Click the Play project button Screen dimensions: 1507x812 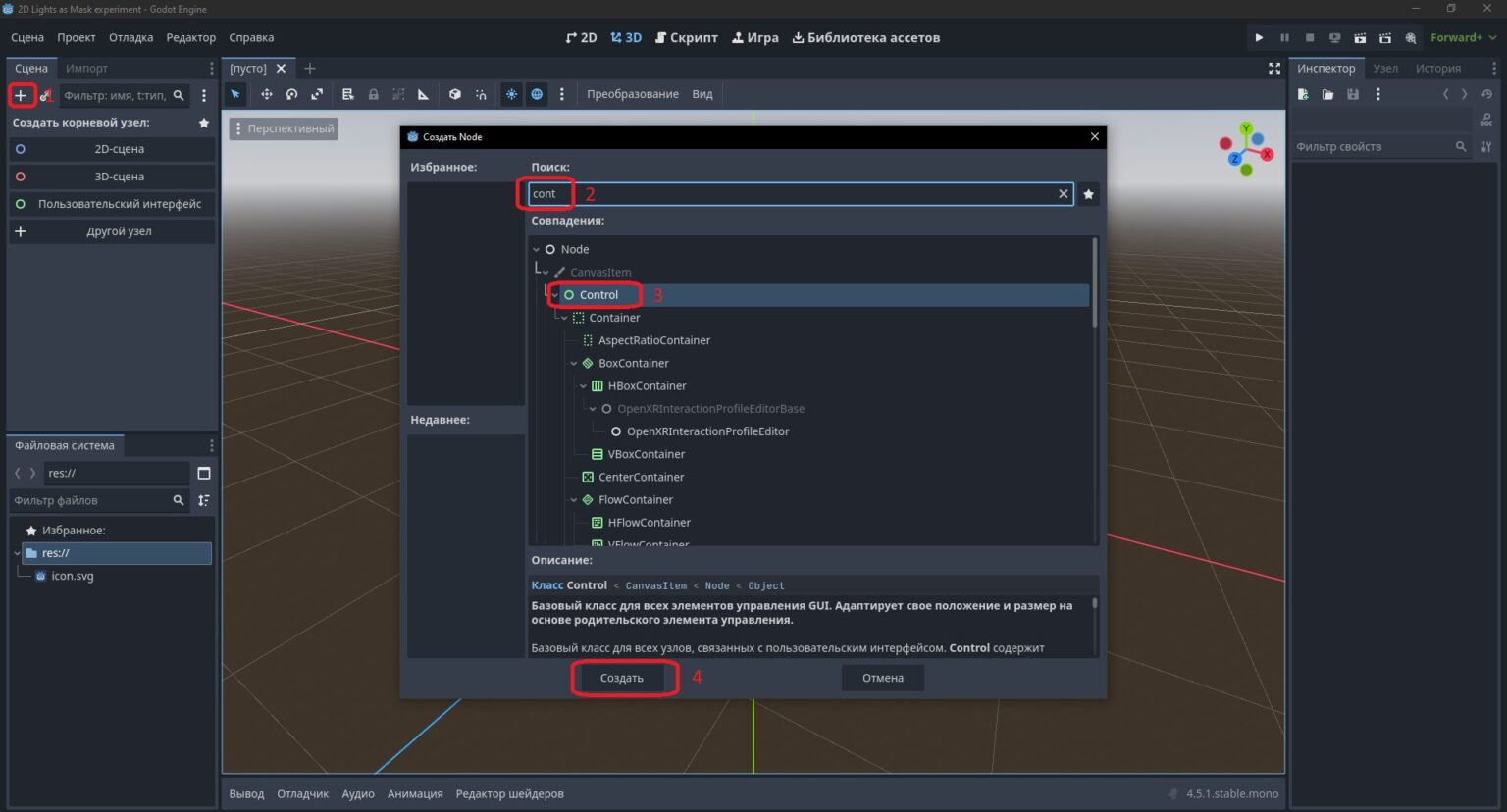pos(1259,37)
